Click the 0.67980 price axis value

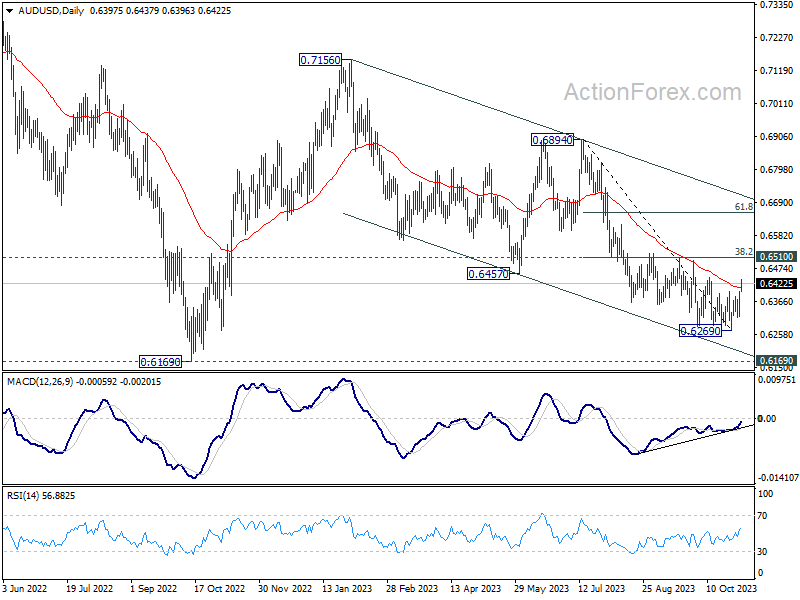[x=777, y=170]
